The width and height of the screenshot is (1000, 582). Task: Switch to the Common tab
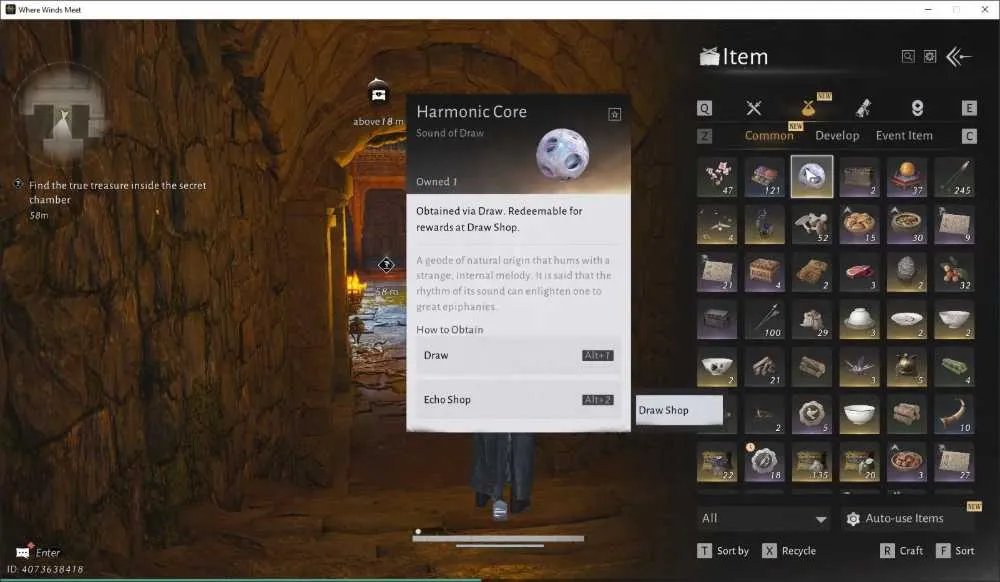pos(769,136)
